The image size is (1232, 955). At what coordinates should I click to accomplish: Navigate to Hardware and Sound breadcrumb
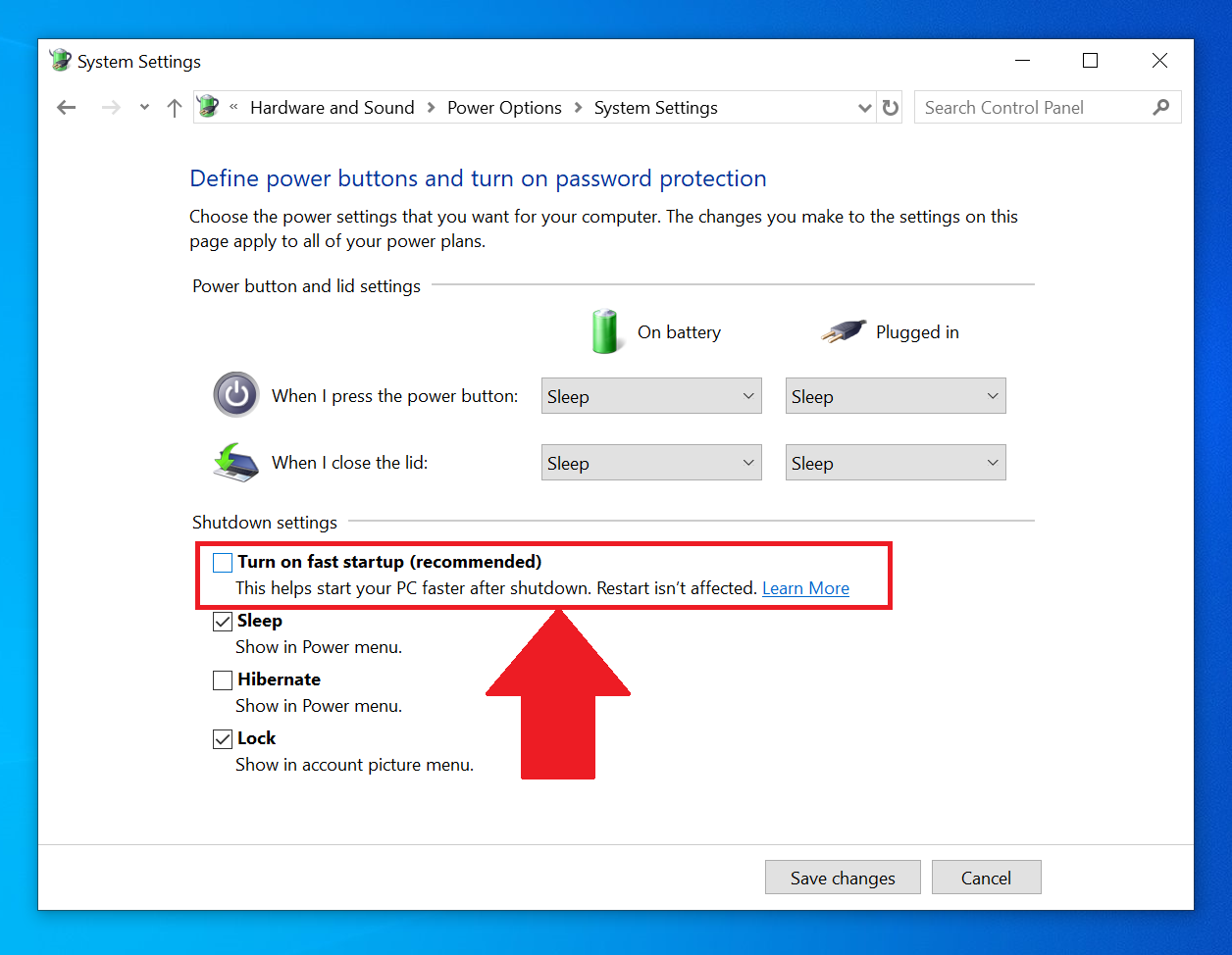pyautogui.click(x=332, y=107)
